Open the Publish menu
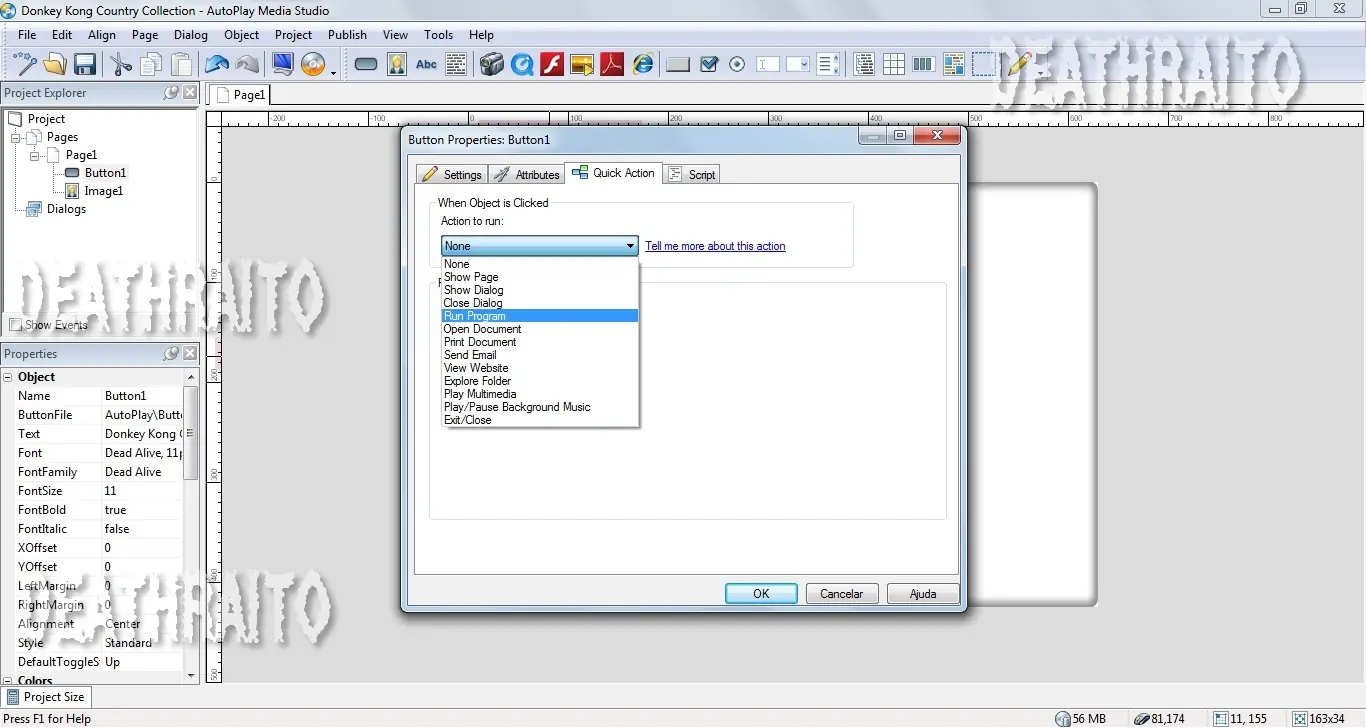 click(x=347, y=35)
